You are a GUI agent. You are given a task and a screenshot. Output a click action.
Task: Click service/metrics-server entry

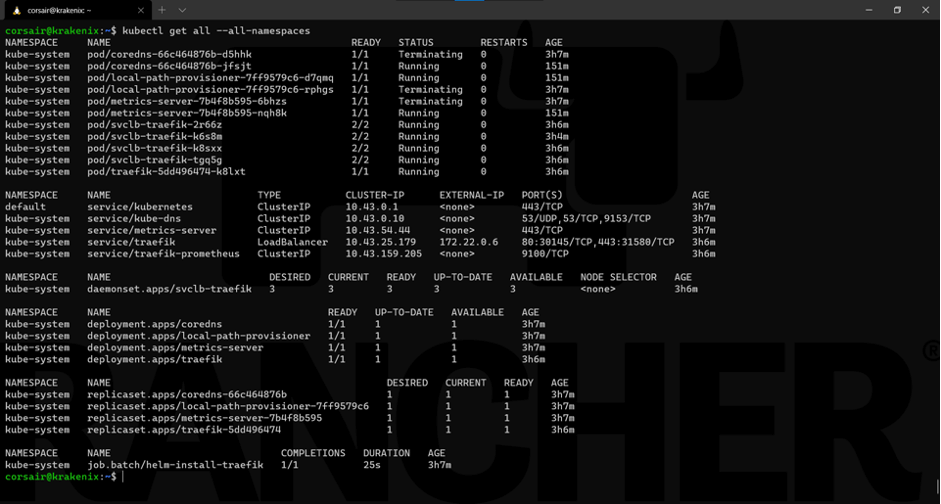tap(151, 230)
